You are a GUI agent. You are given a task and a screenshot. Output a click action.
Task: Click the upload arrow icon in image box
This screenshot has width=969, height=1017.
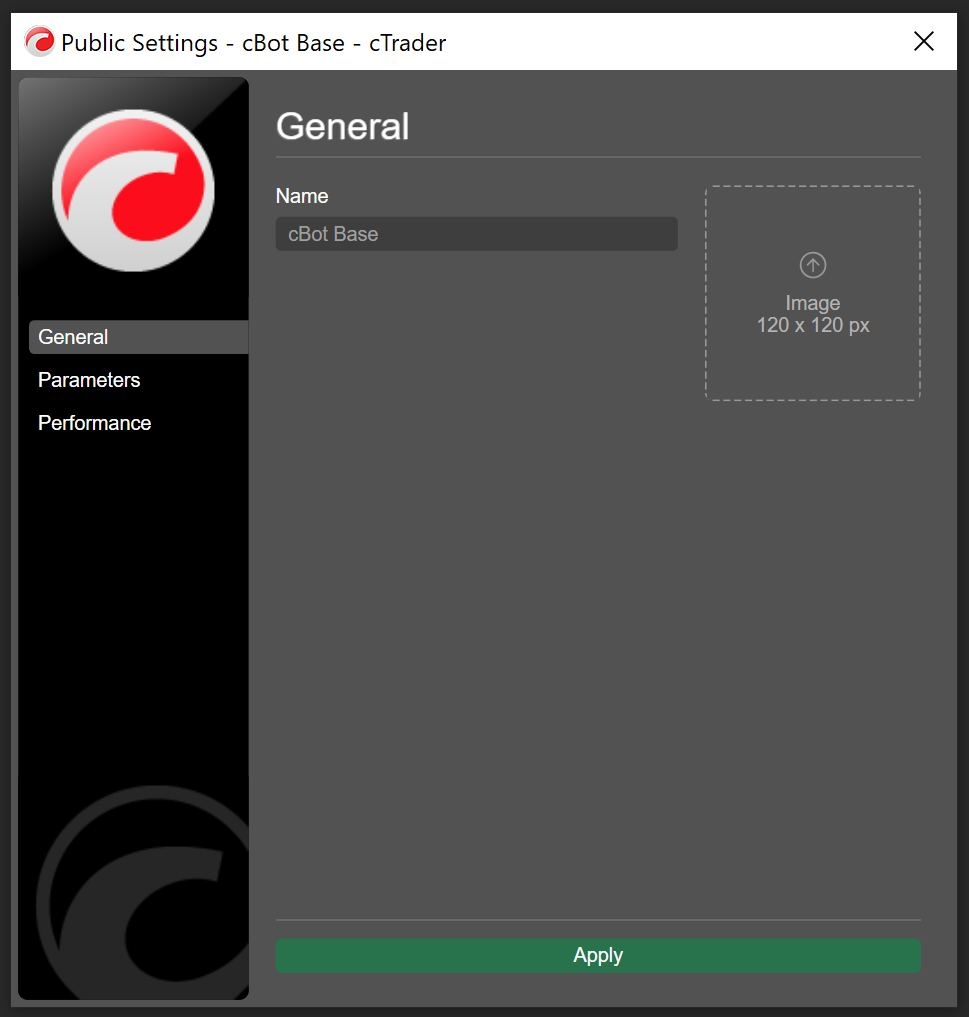(x=812, y=265)
